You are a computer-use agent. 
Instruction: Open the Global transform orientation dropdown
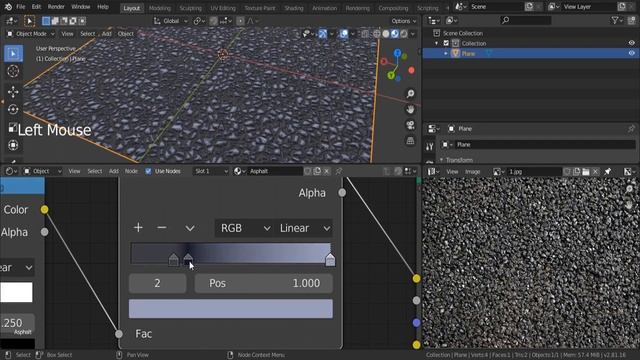pos(171,21)
